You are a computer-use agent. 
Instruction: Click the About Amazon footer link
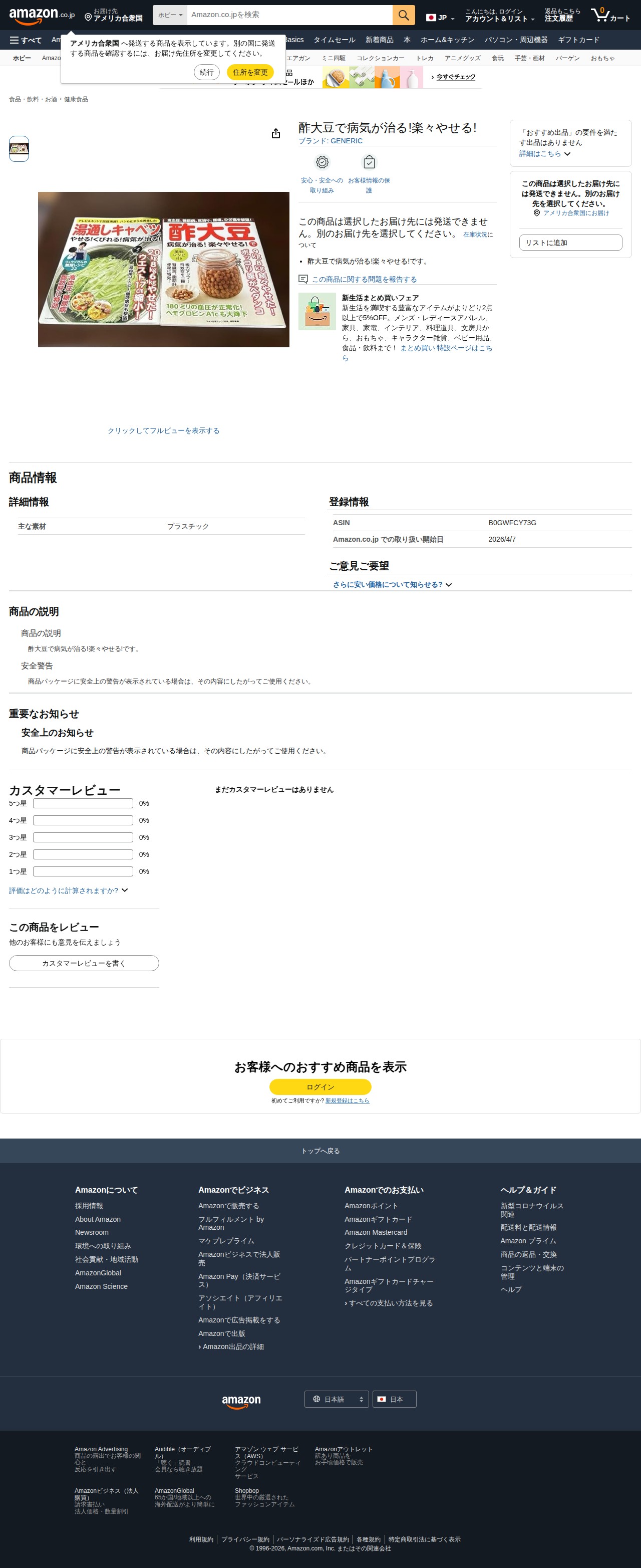98,1219
